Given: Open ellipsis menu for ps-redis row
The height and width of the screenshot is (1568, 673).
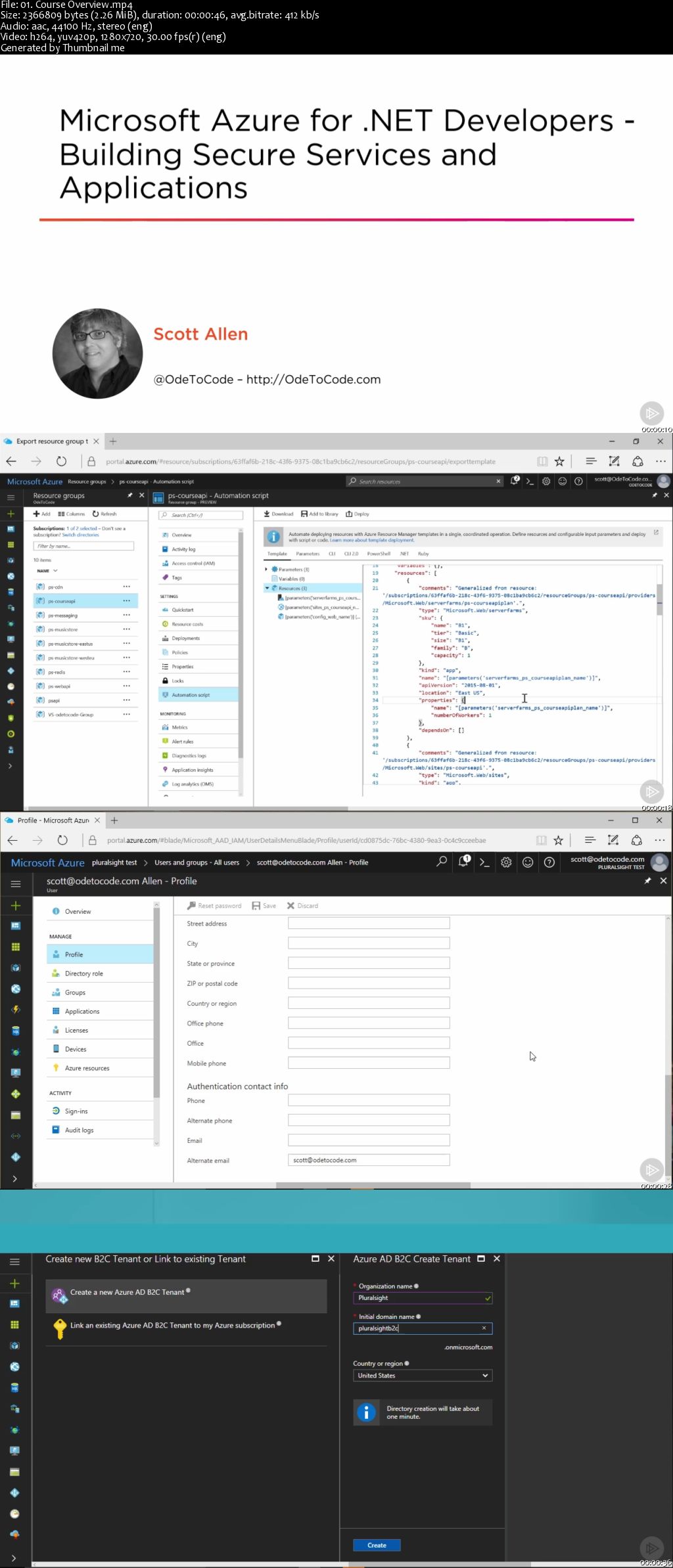Looking at the screenshot, I should click(127, 672).
